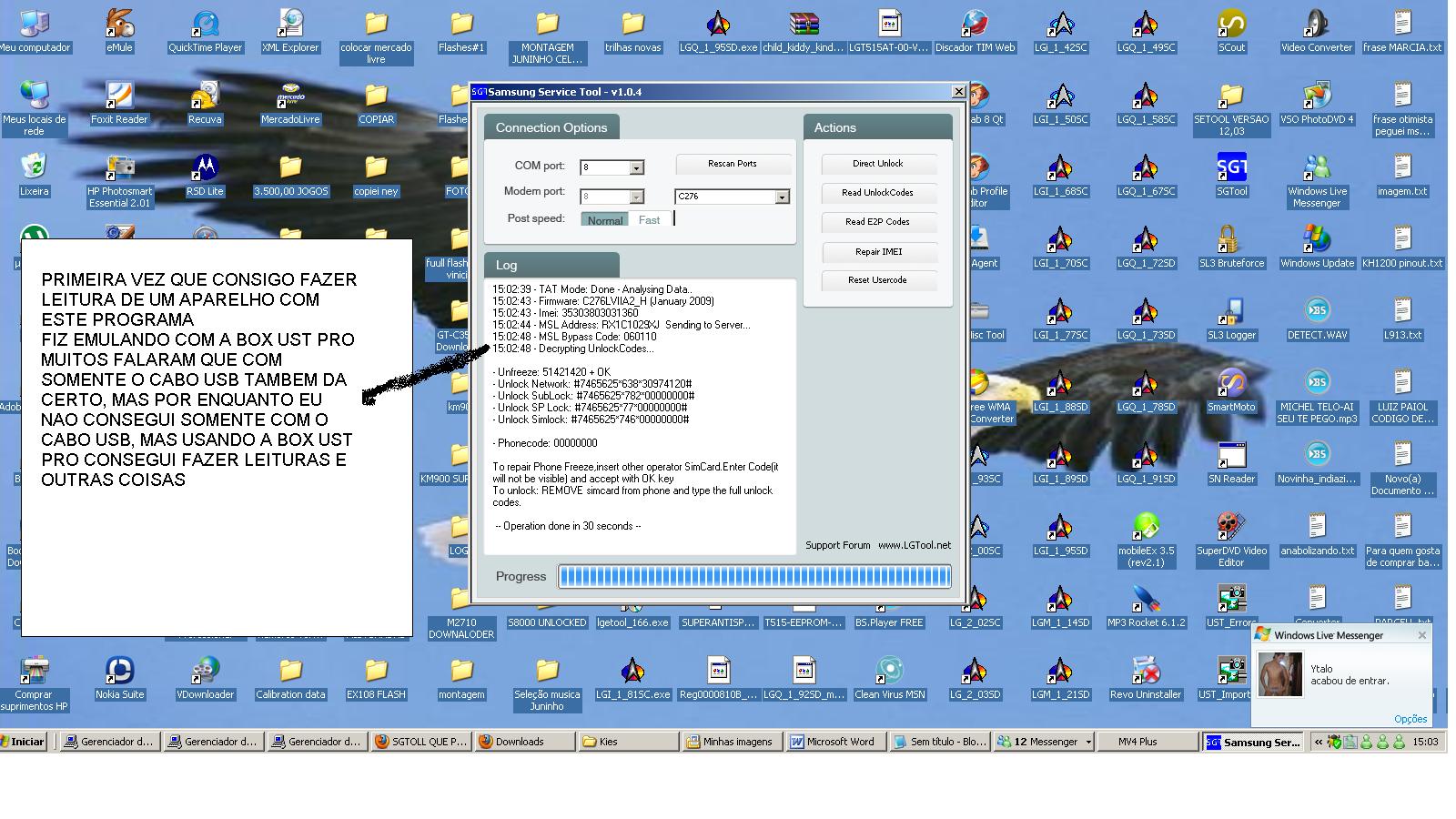
Task: Open VSO PhotoDVD 4 icon
Action: (x=1317, y=103)
